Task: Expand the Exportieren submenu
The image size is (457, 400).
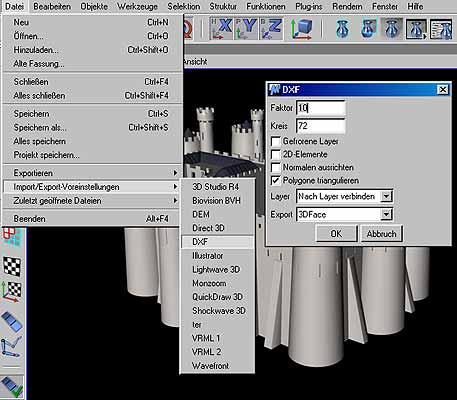Action: [x=92, y=173]
